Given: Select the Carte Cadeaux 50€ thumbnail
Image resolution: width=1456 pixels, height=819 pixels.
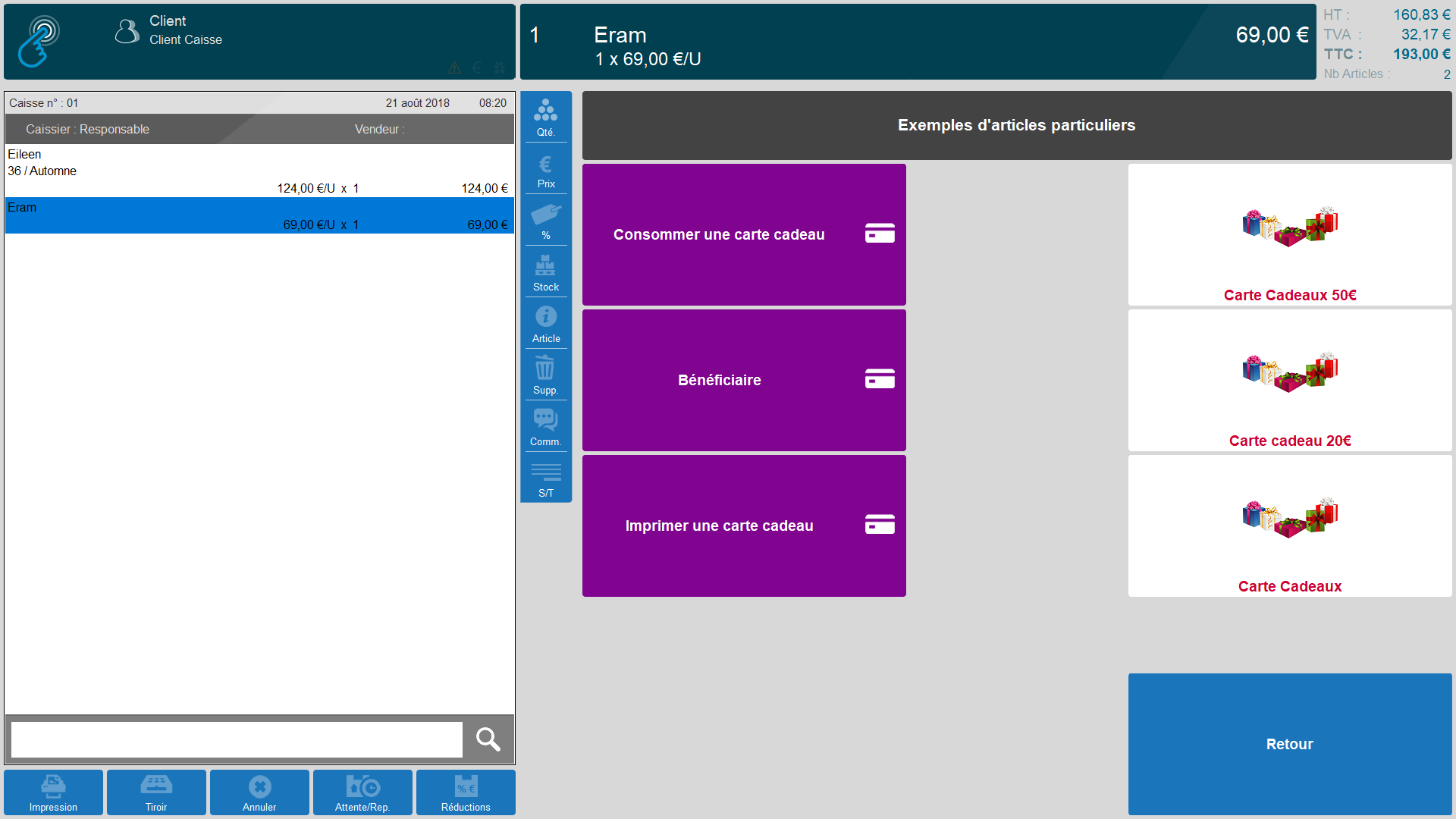Looking at the screenshot, I should pos(1290,234).
